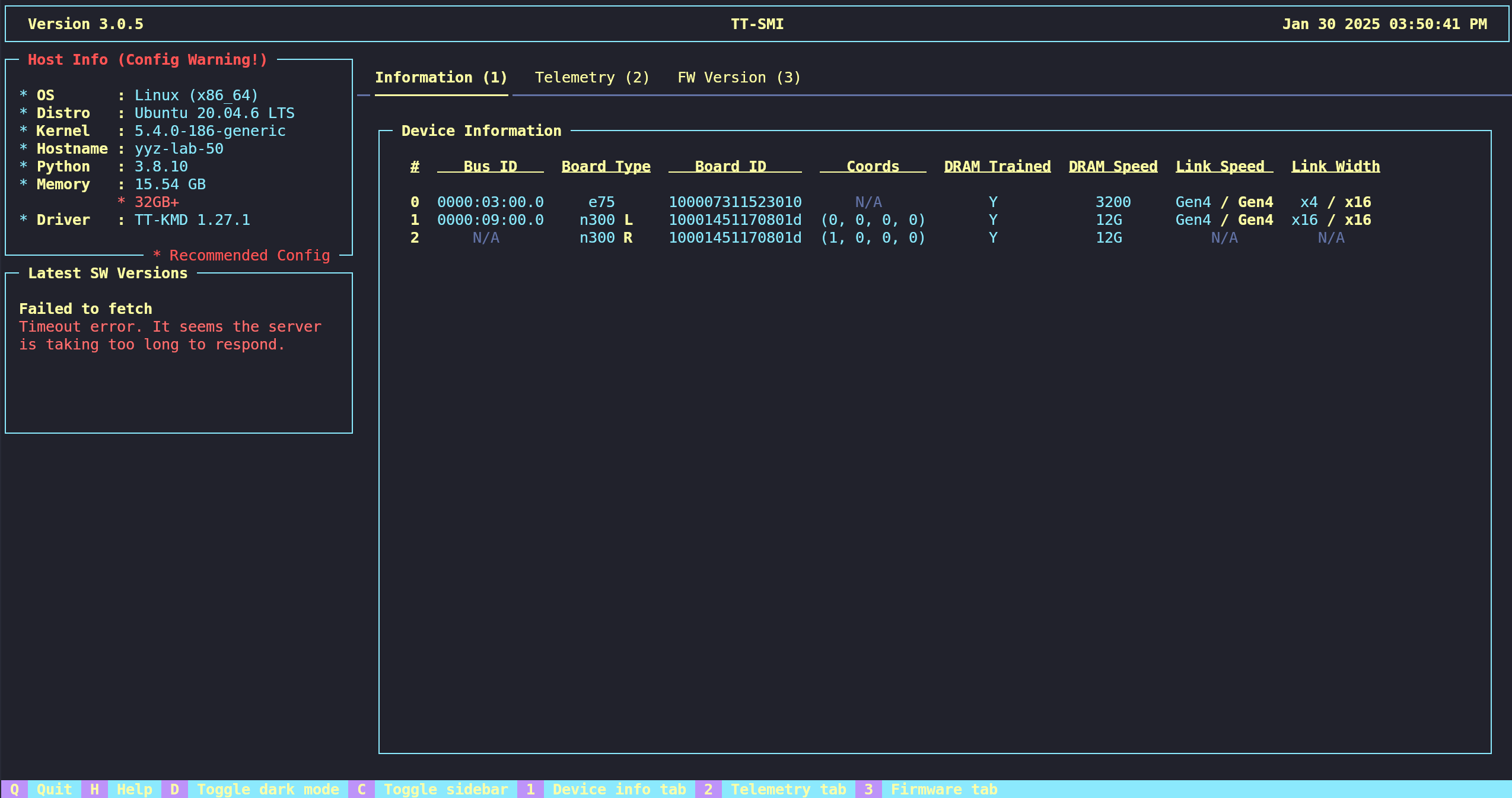Click the 1 key badge in footer
This screenshot has height=798, width=1512.
click(530, 789)
